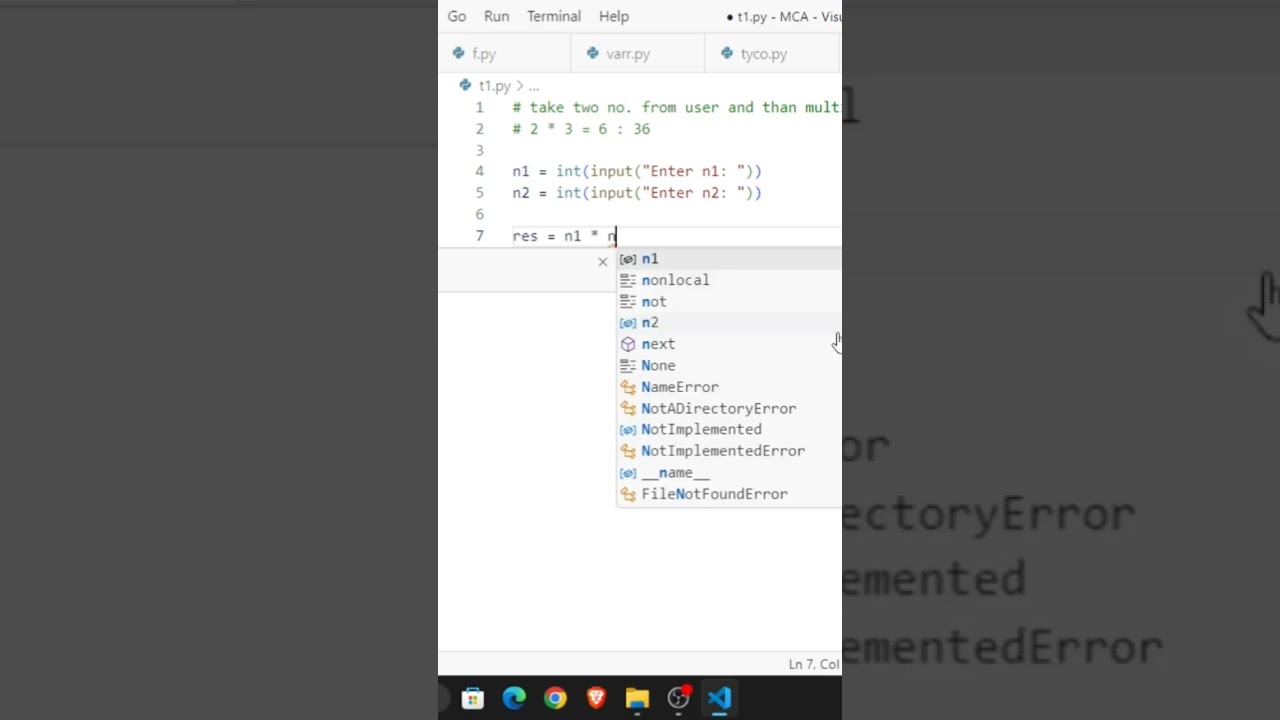Choose the NotImplementedError suggestion
The height and width of the screenshot is (720, 1280).
click(729, 451)
